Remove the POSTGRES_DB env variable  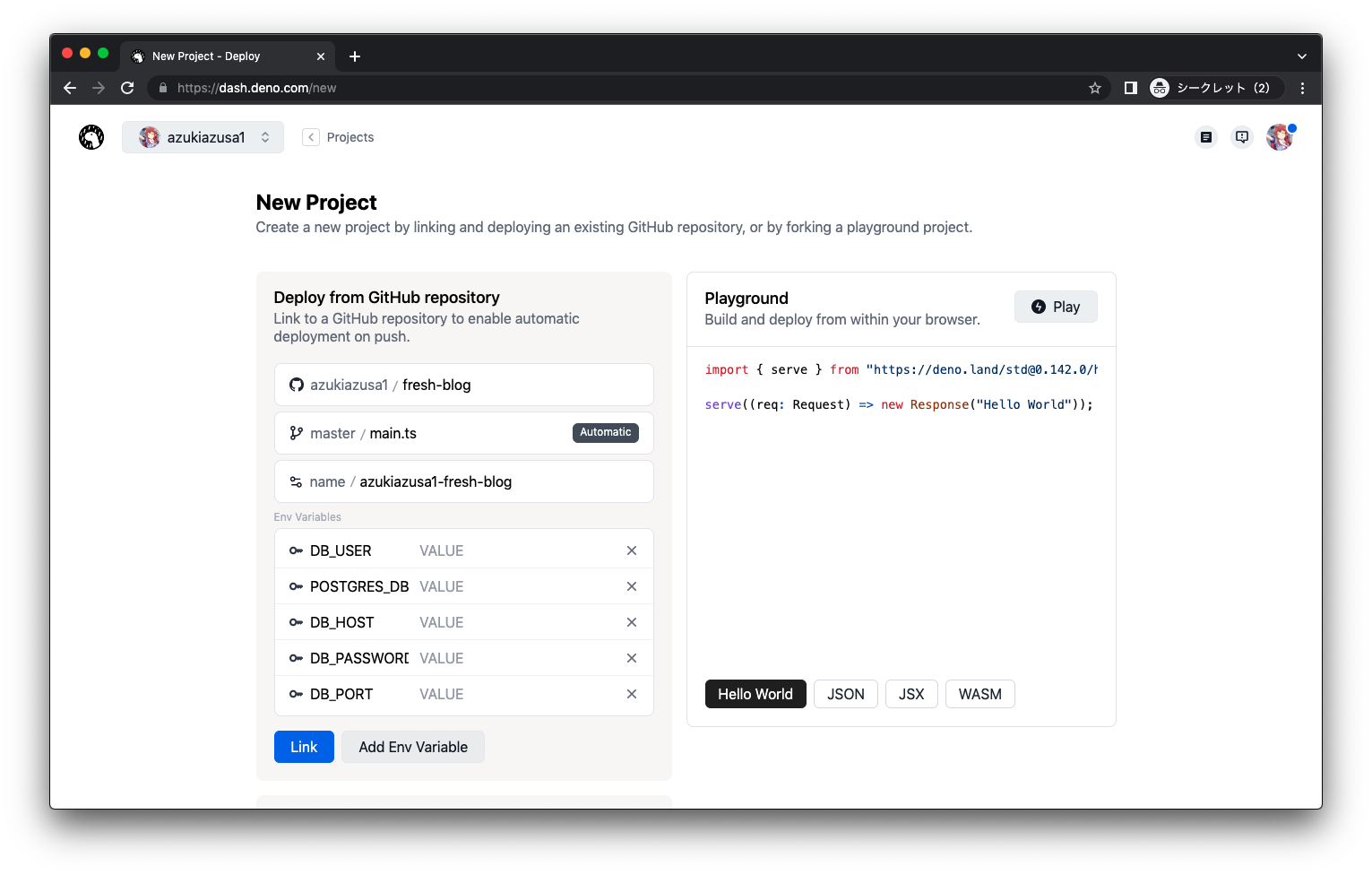coord(632,586)
